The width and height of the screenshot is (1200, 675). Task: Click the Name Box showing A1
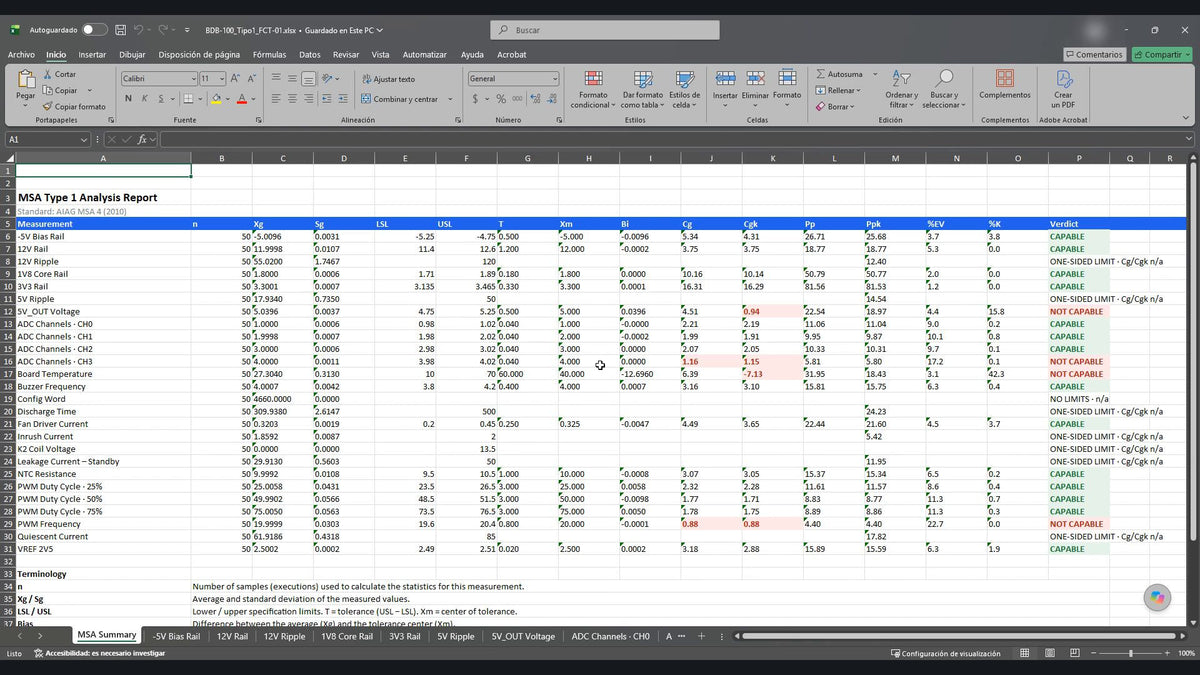click(47, 139)
